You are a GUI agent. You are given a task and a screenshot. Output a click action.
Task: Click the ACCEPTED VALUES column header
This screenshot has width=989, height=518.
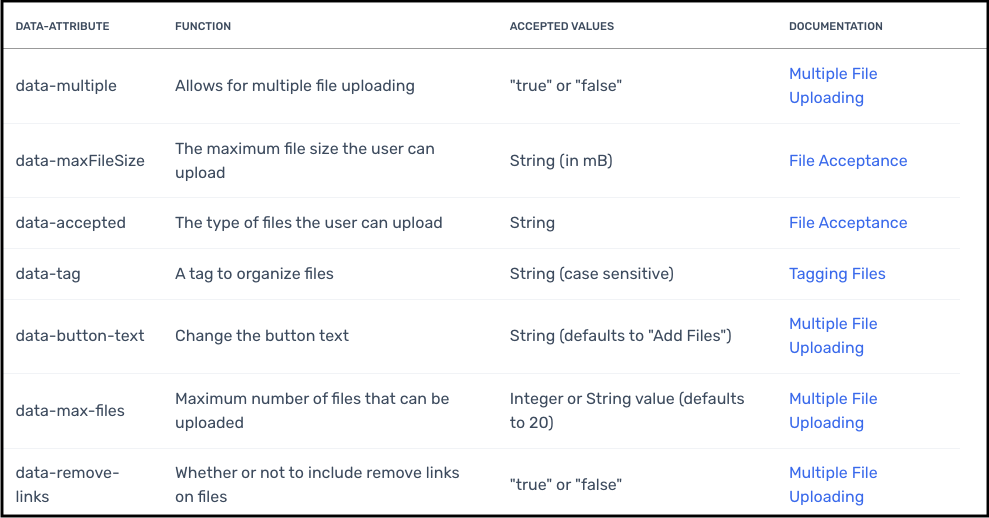coord(562,26)
